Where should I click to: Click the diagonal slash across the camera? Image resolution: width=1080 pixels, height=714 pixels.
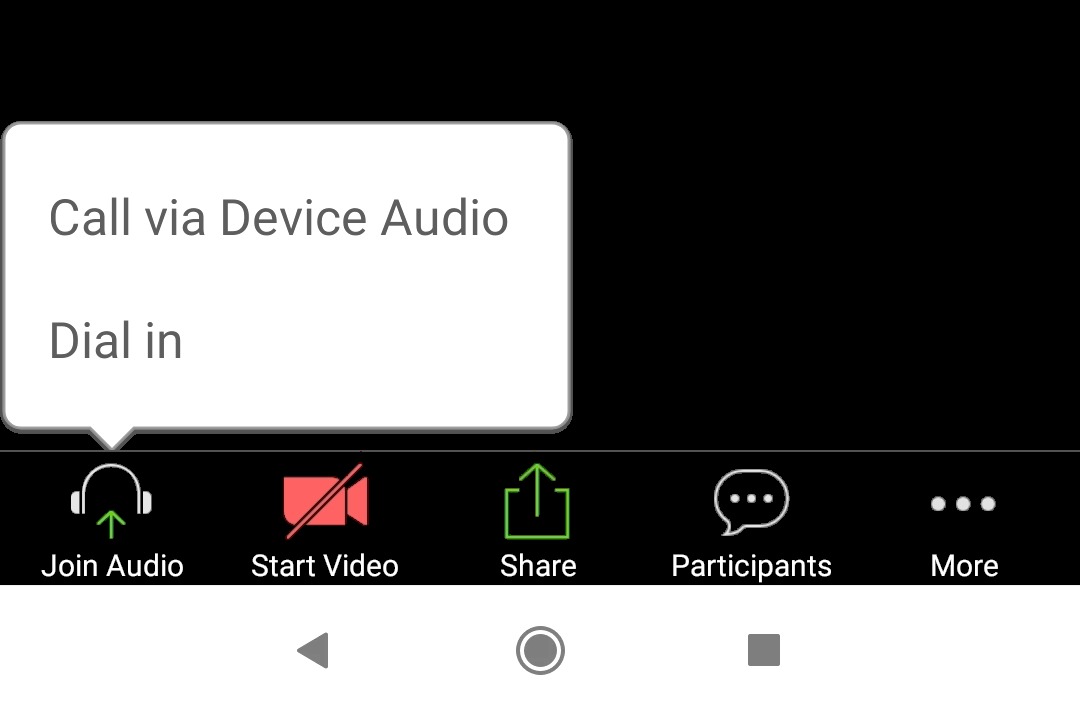pyautogui.click(x=325, y=501)
